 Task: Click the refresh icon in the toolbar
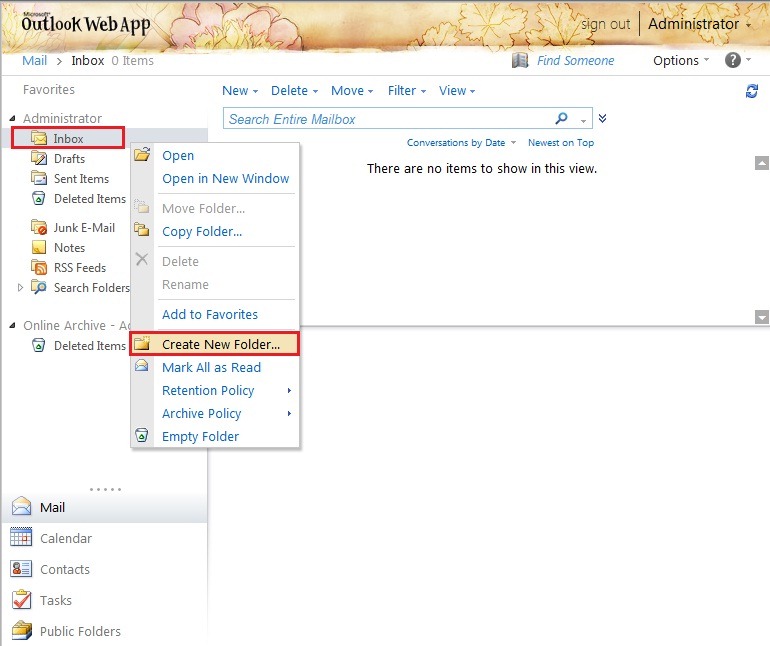click(x=752, y=91)
